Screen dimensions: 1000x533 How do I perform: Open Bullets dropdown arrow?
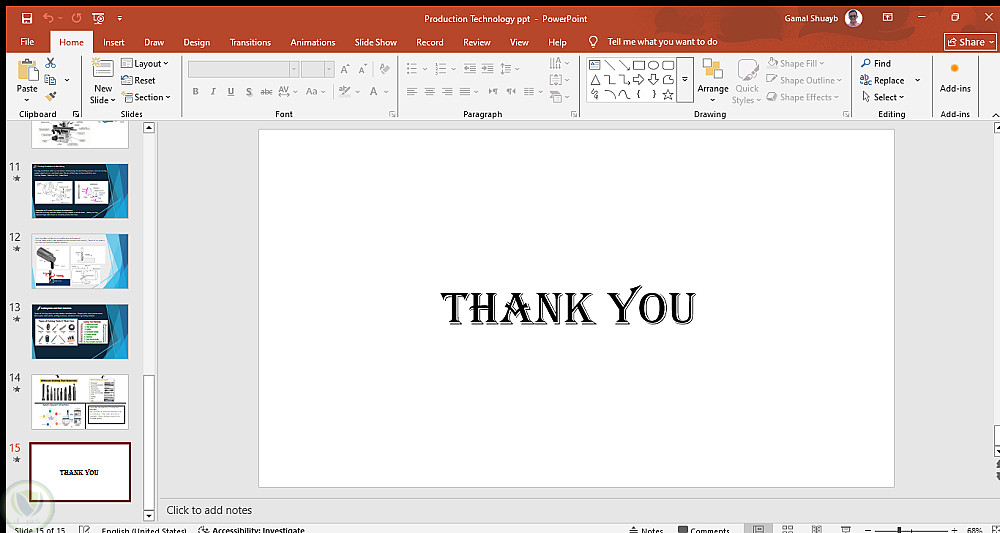coord(425,68)
